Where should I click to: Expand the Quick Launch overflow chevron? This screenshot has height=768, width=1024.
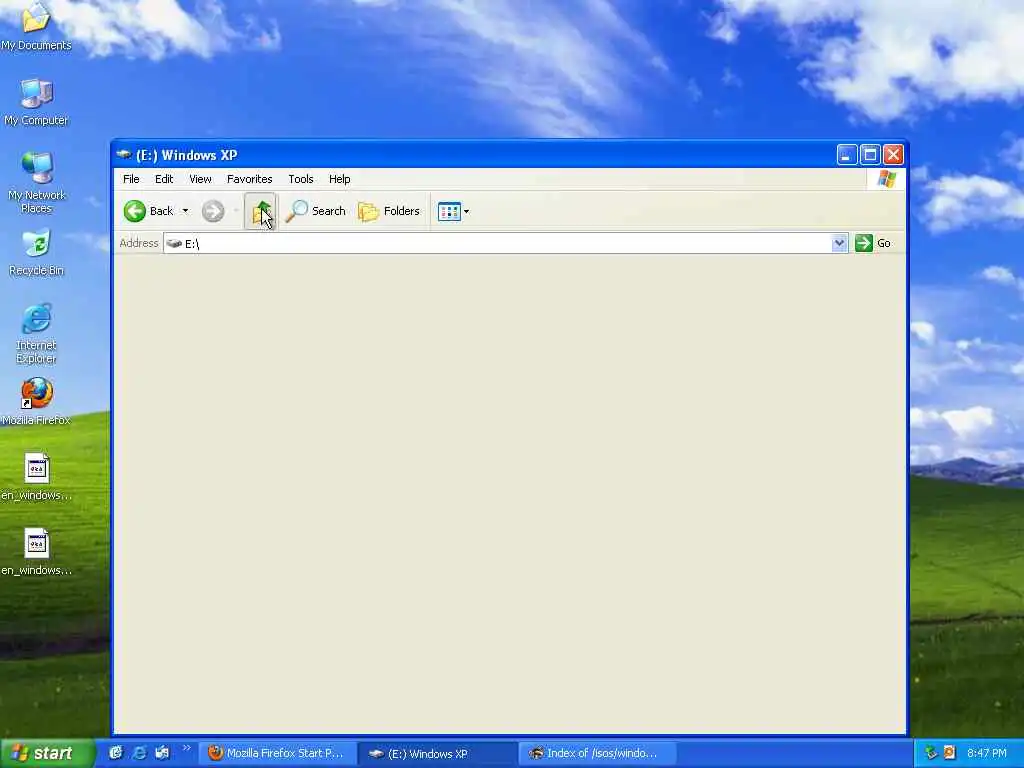pos(186,748)
